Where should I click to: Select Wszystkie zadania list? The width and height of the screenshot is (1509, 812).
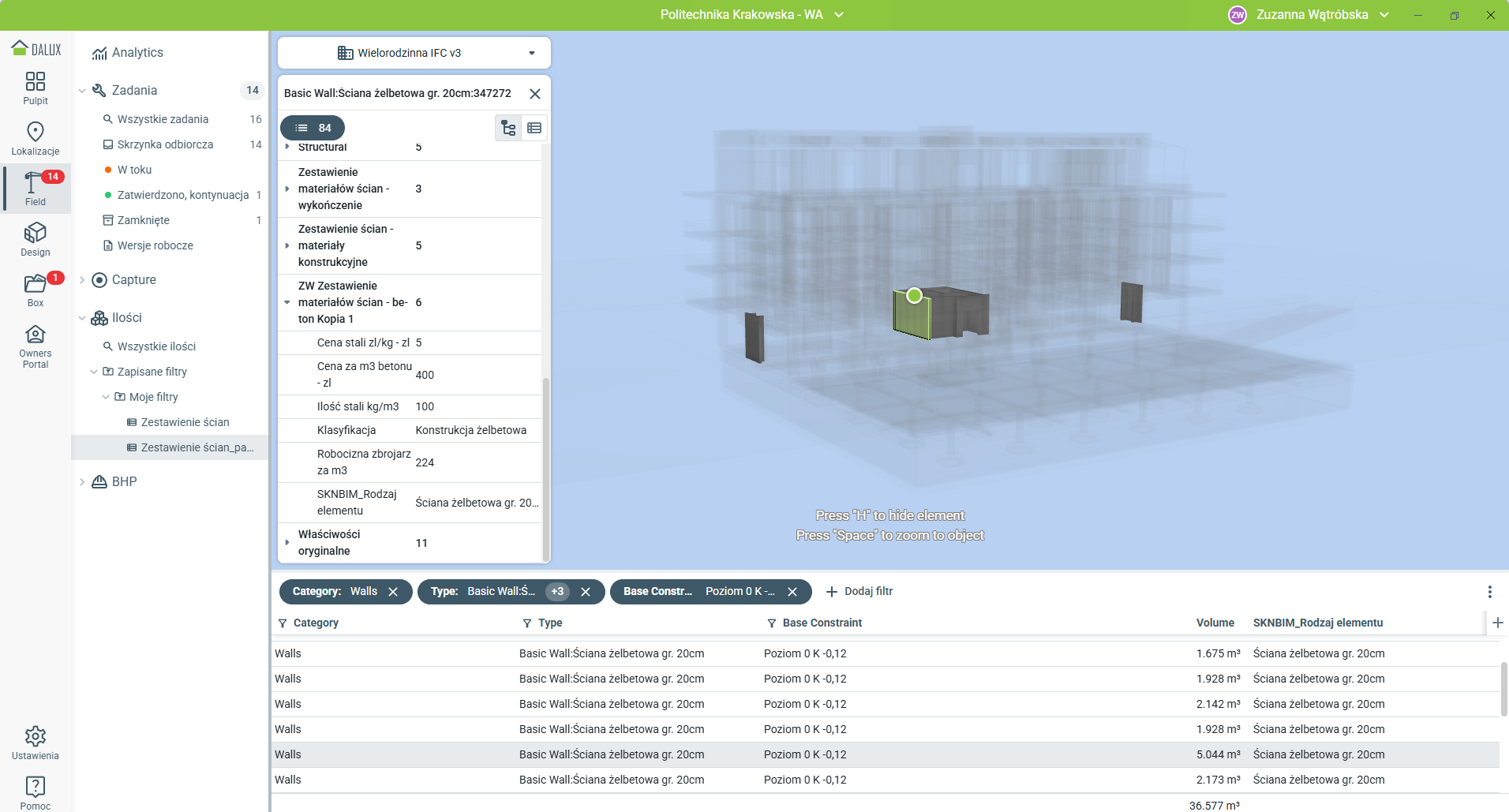163,119
